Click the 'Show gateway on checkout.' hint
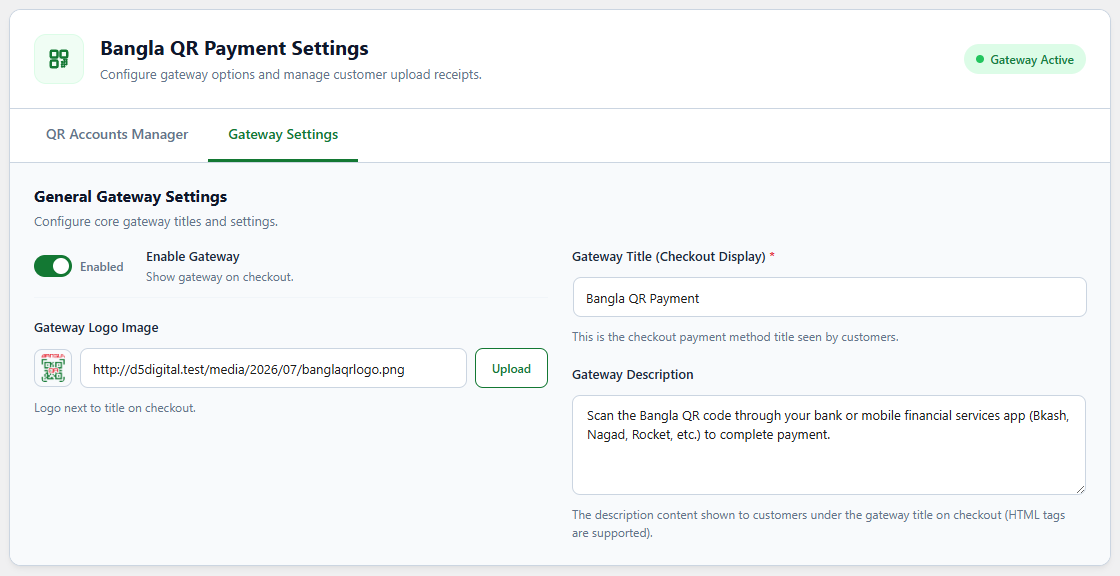Viewport: 1120px width, 576px height. pos(220,277)
